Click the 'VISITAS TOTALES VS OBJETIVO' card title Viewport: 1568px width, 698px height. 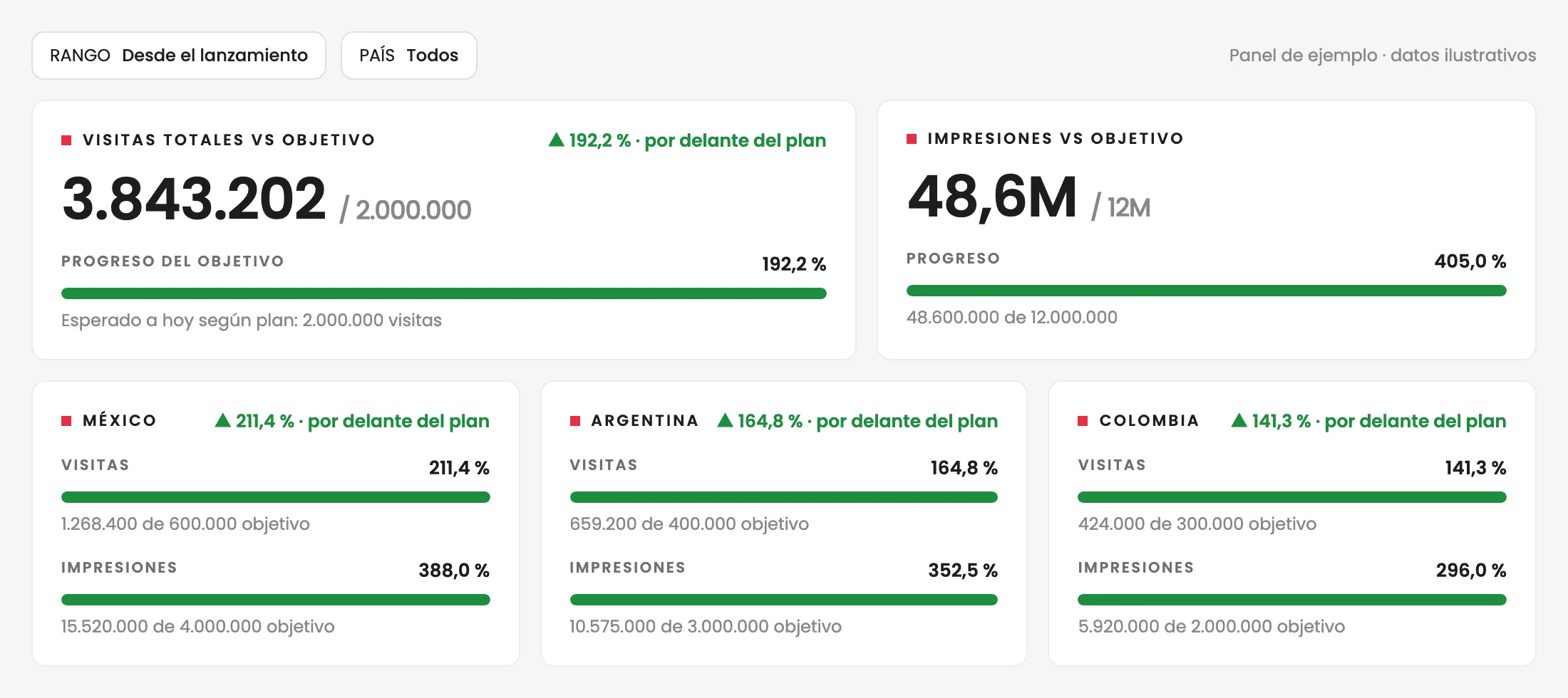coord(229,140)
